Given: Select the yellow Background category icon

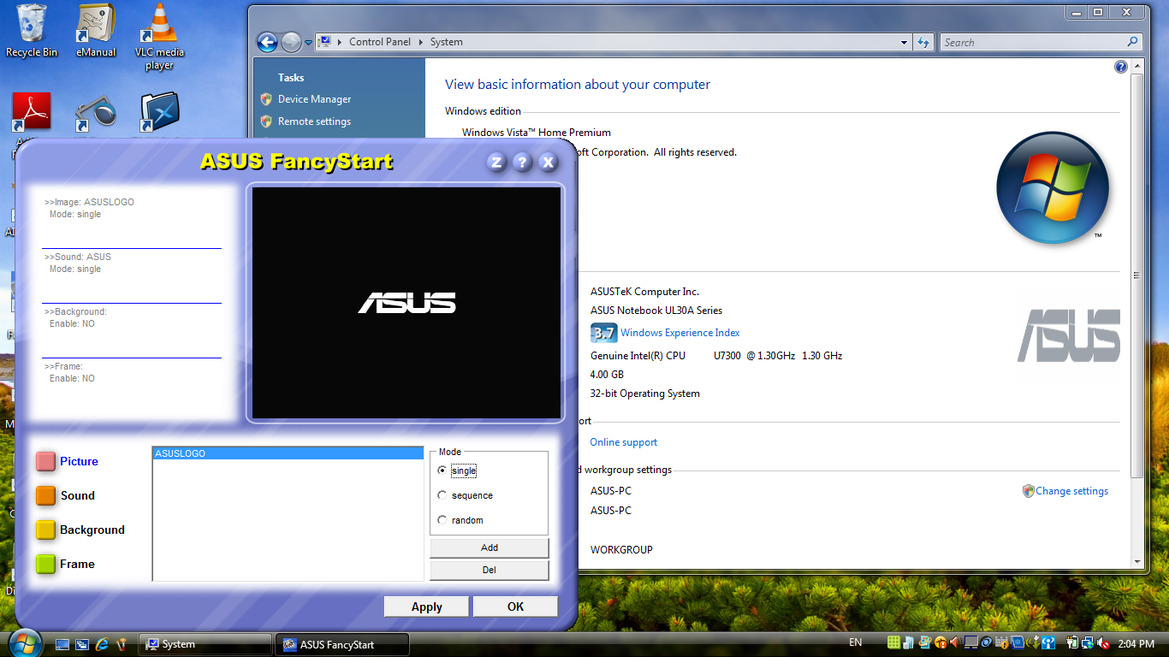Looking at the screenshot, I should click(45, 530).
